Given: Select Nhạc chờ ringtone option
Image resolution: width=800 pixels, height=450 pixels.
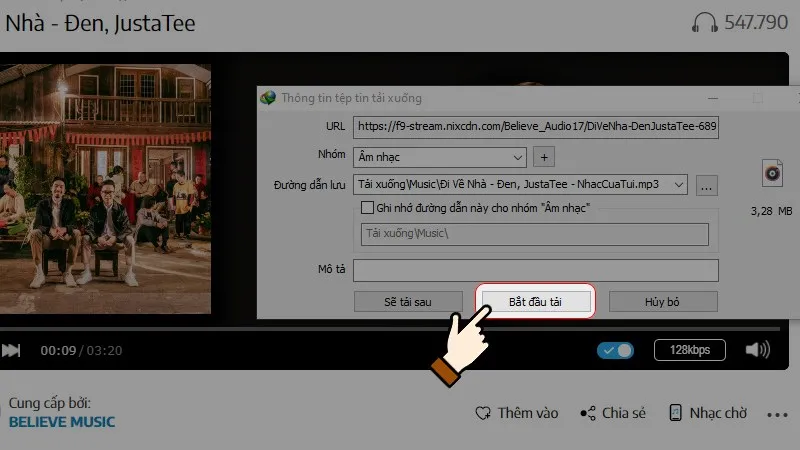Looking at the screenshot, I should click(x=708, y=413).
